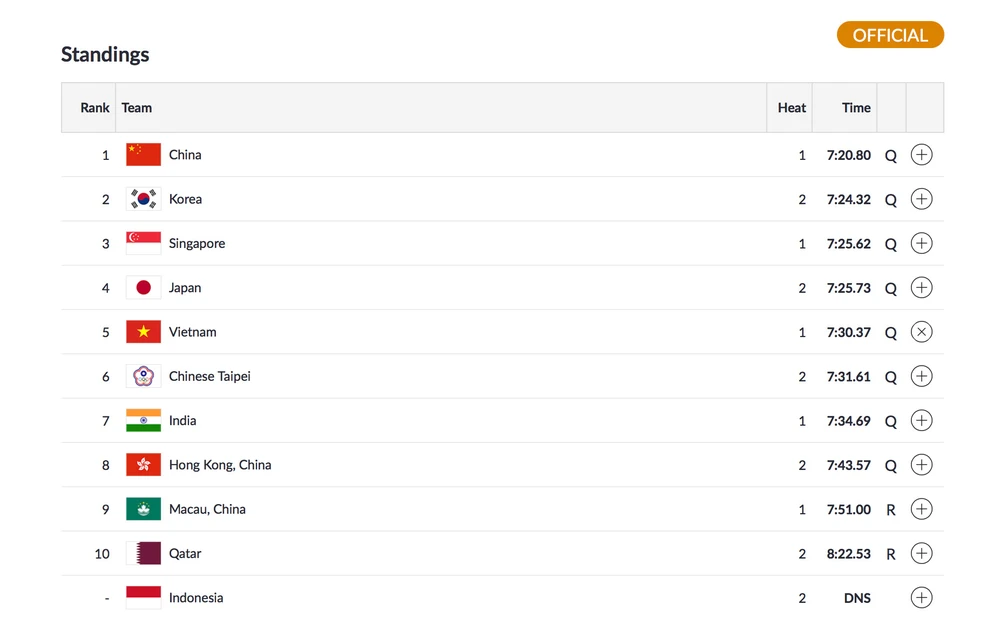Click the Chinese Taipei flag icon

click(143, 377)
